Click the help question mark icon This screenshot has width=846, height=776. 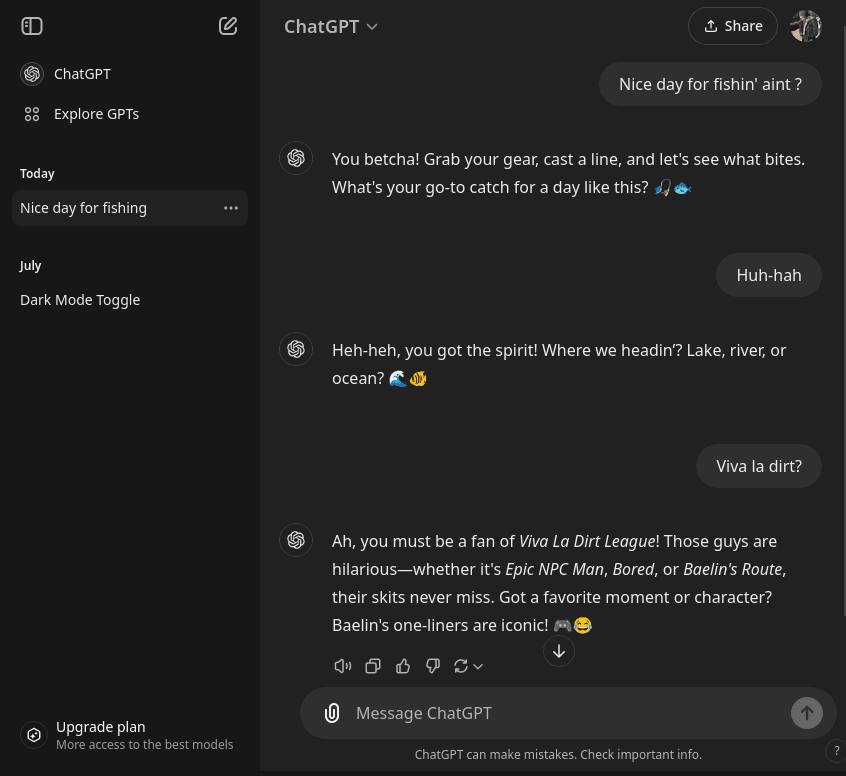point(837,751)
